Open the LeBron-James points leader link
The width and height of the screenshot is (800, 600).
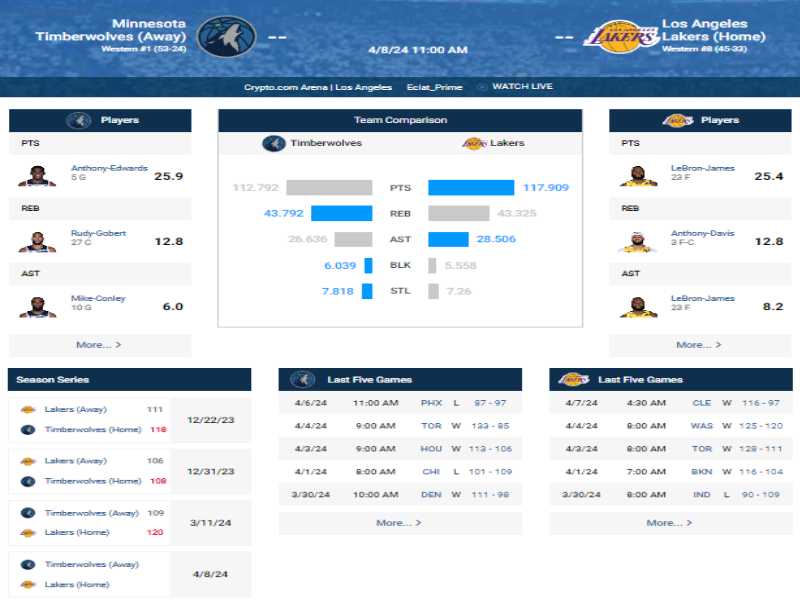[703, 168]
